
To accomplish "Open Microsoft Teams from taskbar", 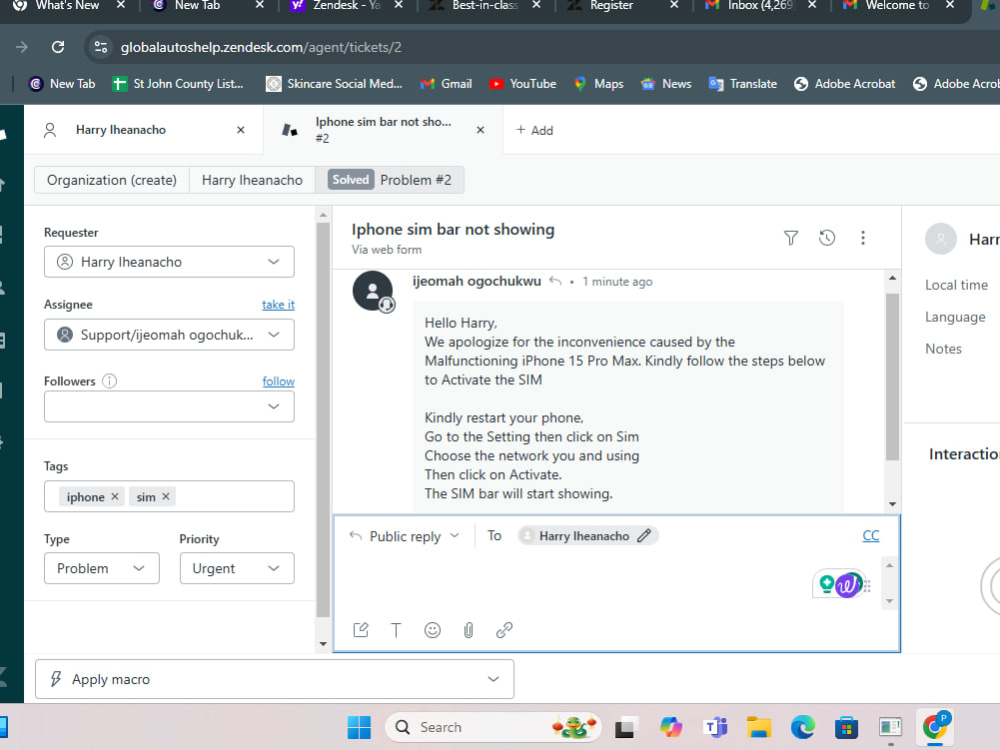I will [x=716, y=727].
